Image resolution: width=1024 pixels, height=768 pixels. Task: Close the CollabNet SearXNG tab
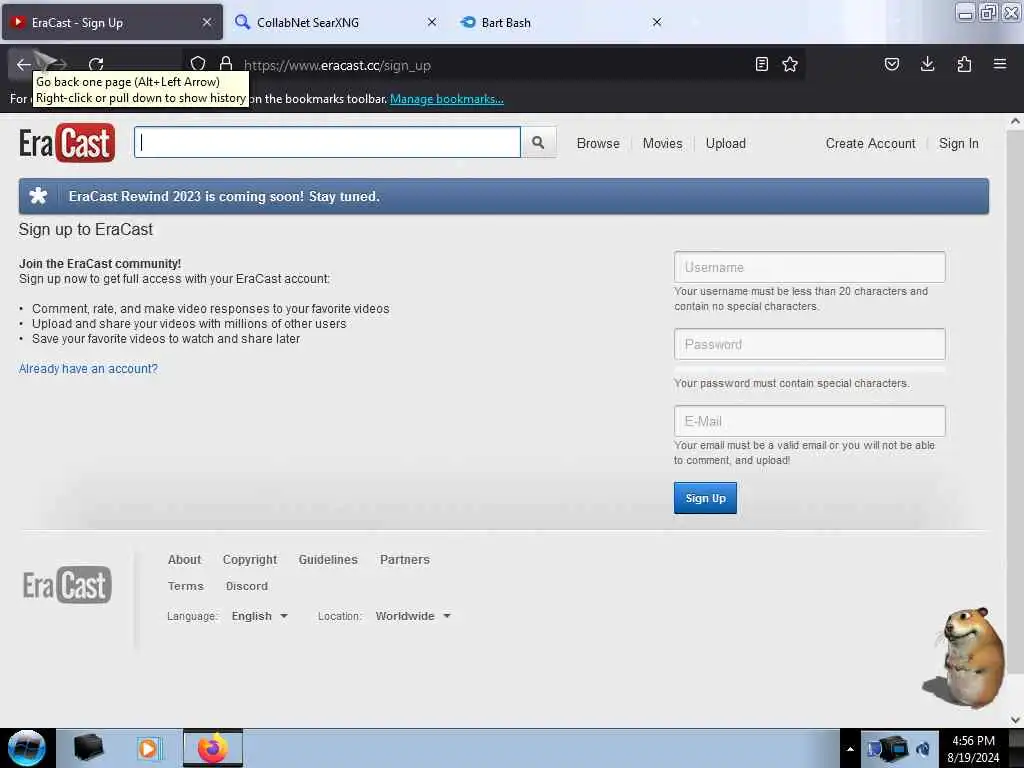[432, 22]
